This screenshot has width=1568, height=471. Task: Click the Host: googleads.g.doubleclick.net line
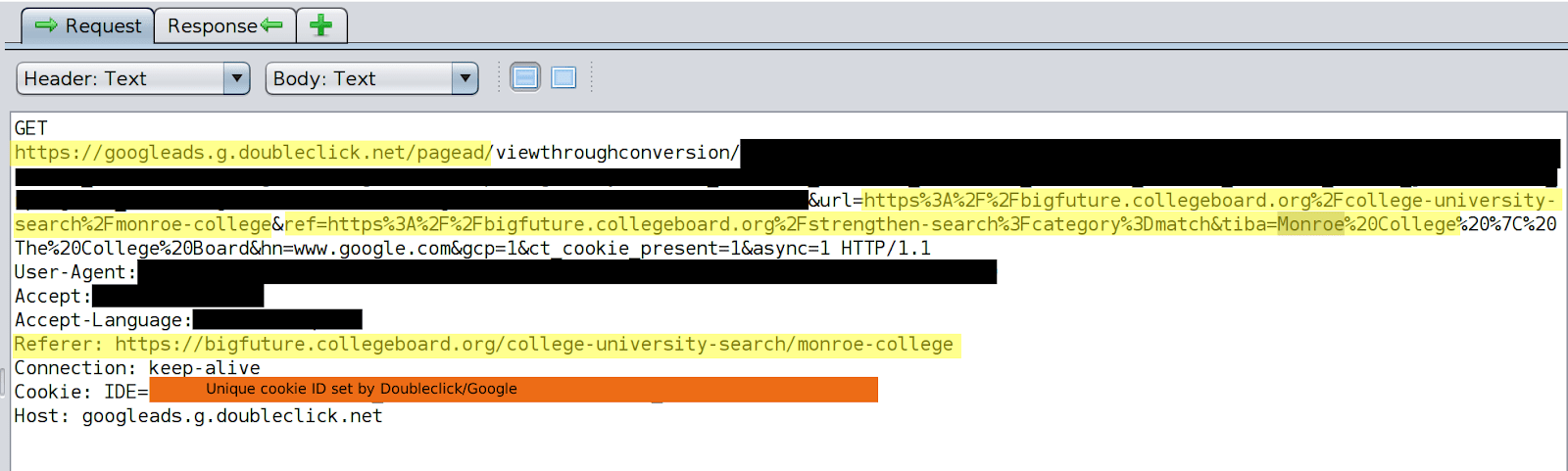point(198,416)
